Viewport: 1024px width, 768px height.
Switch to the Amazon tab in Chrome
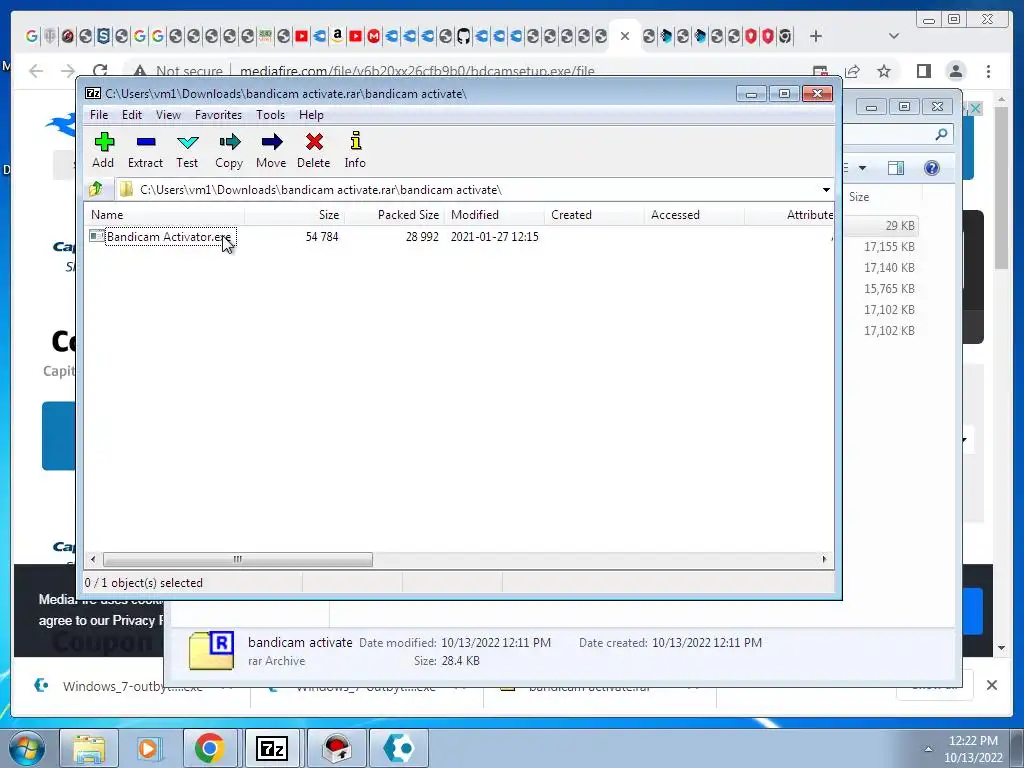[x=337, y=35]
